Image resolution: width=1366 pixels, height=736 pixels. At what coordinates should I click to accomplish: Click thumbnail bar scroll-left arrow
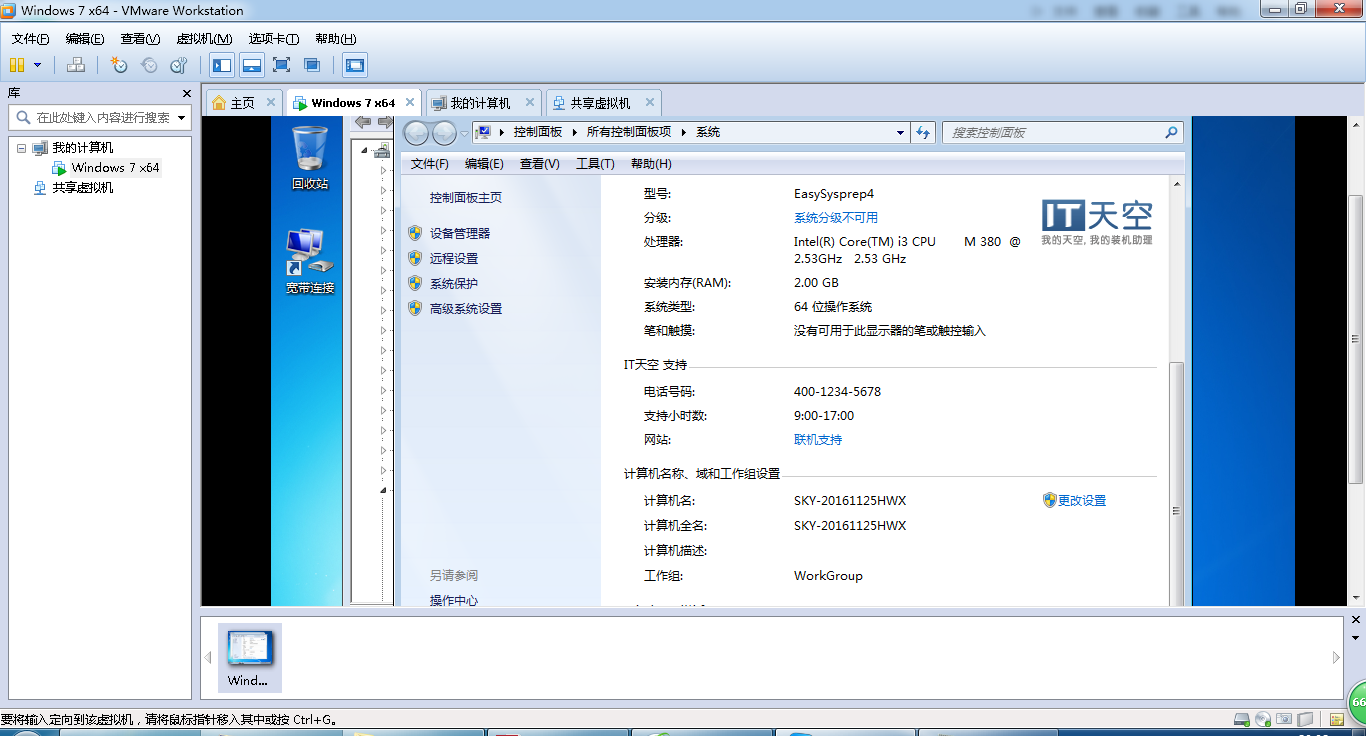click(x=208, y=658)
